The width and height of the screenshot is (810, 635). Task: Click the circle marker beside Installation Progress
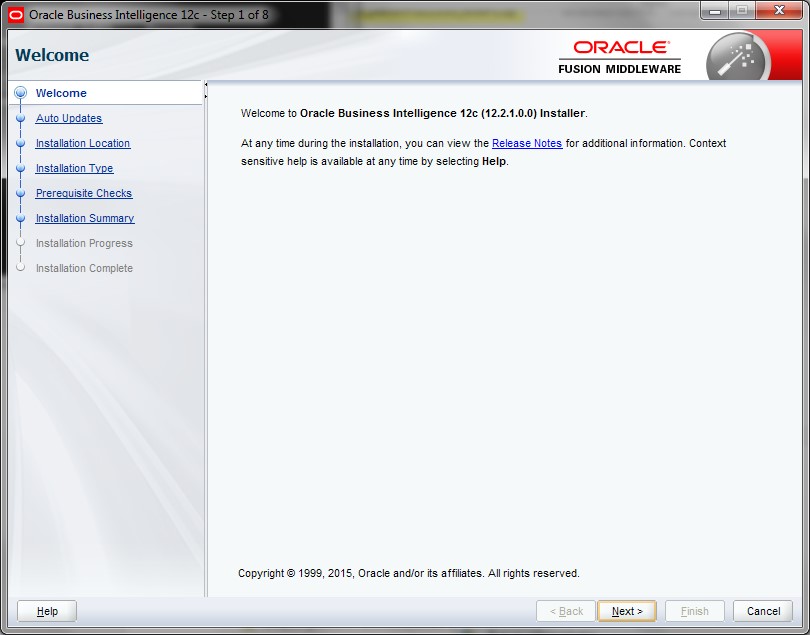coord(20,243)
